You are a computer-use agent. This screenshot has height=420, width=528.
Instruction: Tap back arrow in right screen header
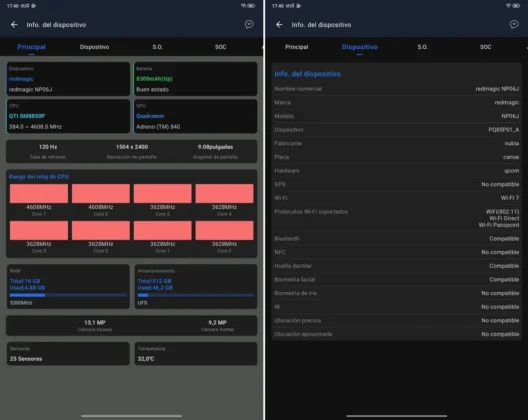[279, 25]
